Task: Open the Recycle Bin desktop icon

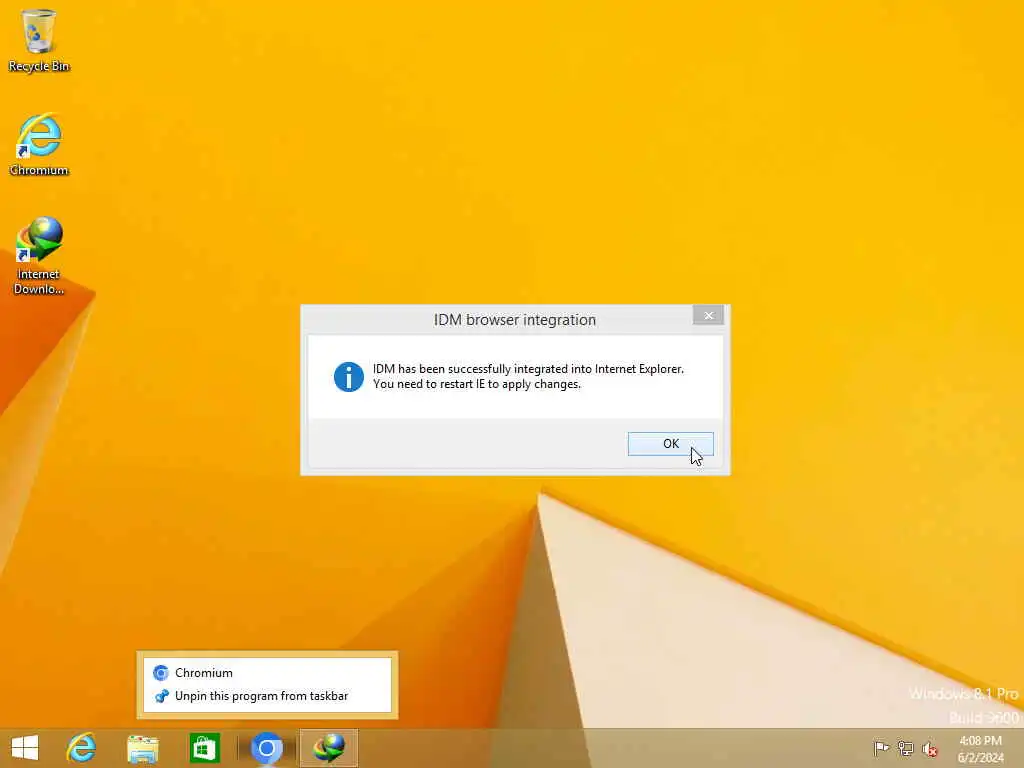Action: point(39,40)
